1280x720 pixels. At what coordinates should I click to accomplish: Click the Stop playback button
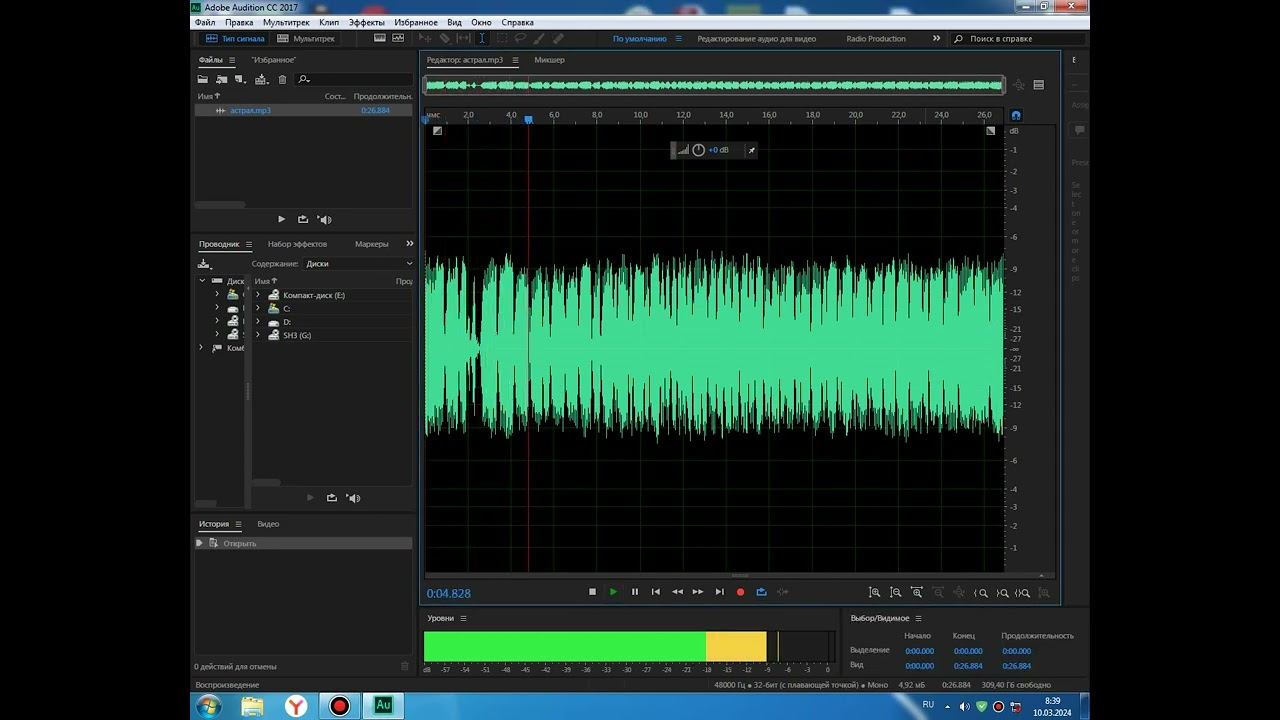592,592
